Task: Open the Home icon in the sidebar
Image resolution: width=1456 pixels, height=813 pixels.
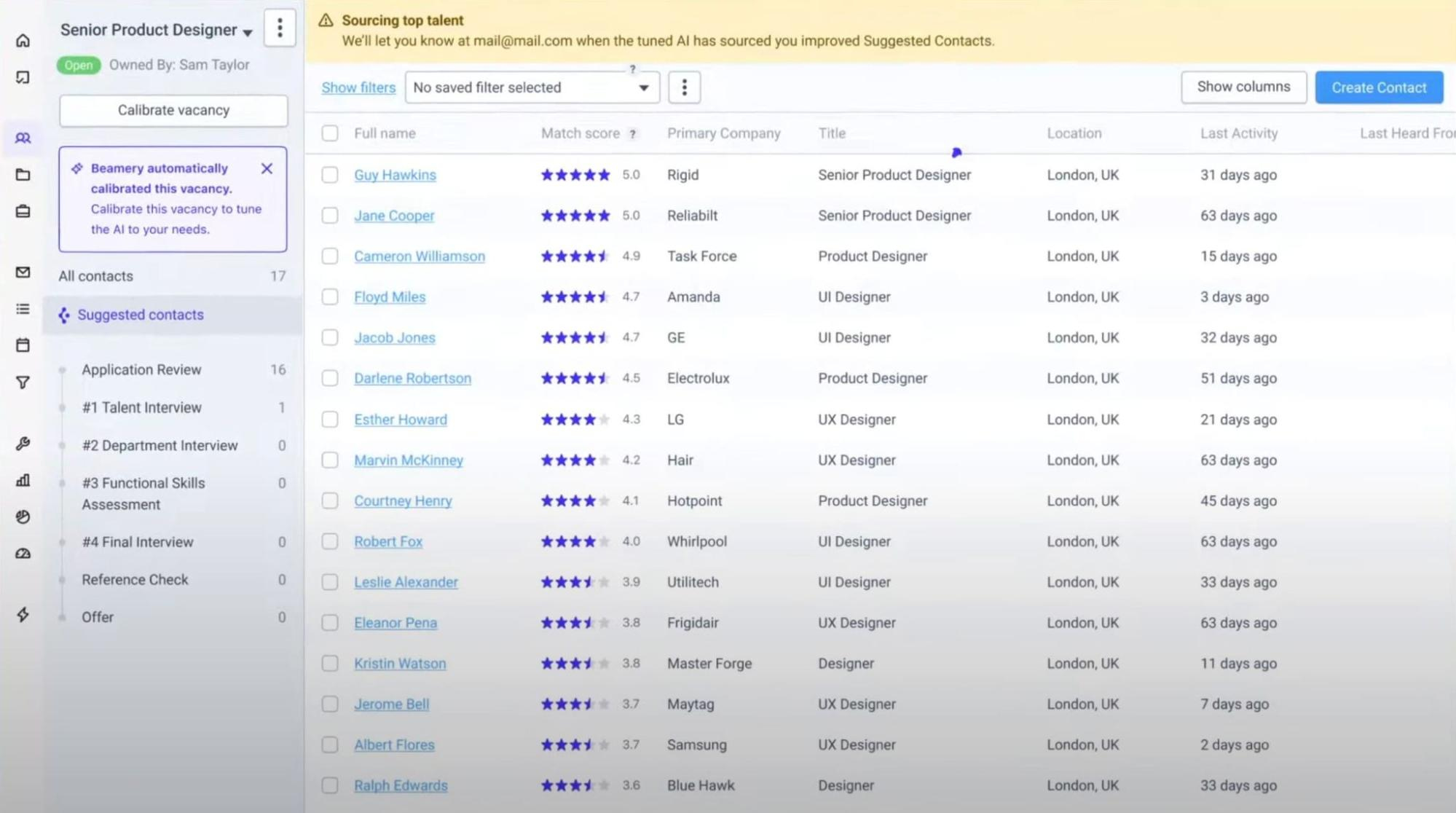Action: click(23, 41)
